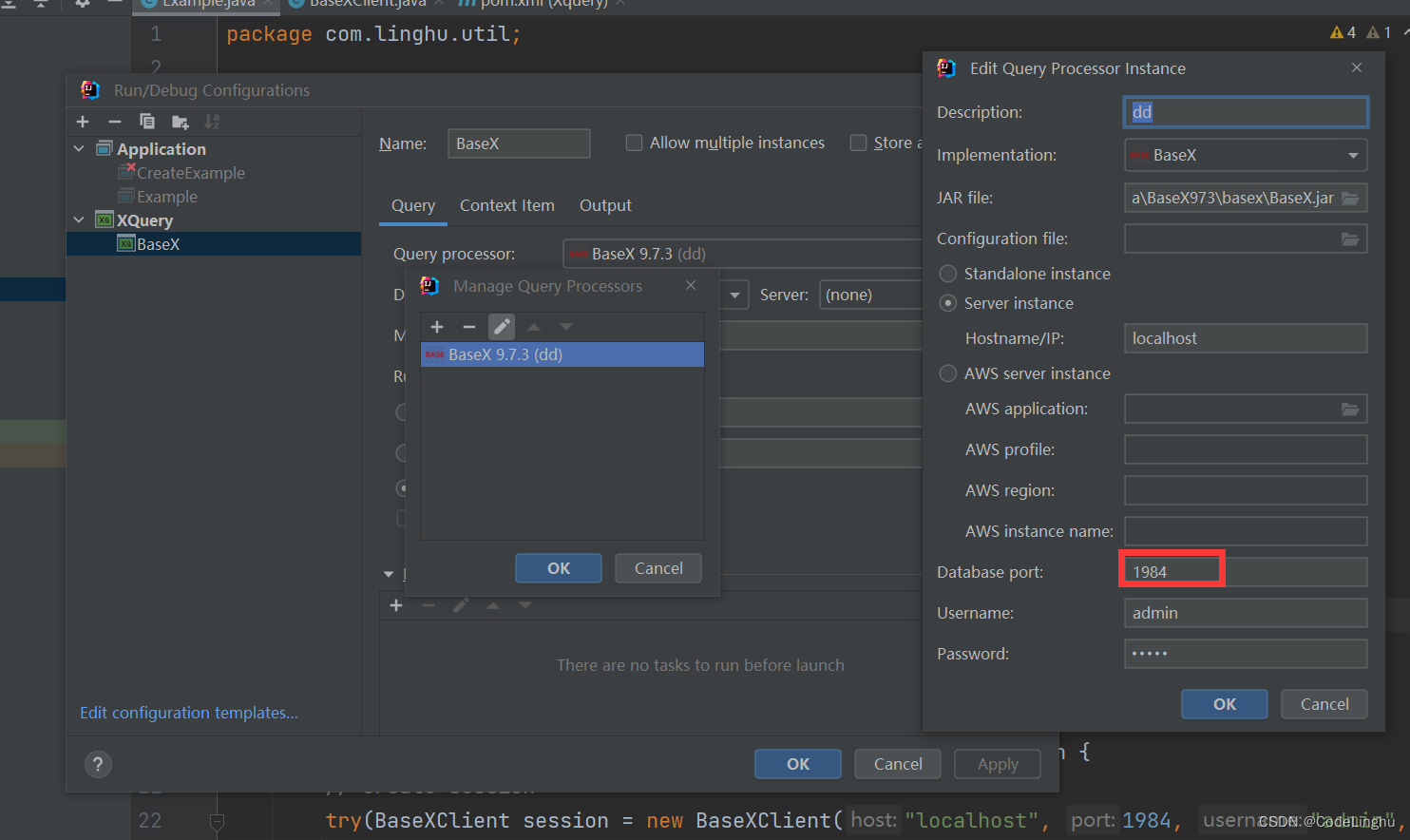
Task: Click the Password field
Action: [x=1246, y=654]
